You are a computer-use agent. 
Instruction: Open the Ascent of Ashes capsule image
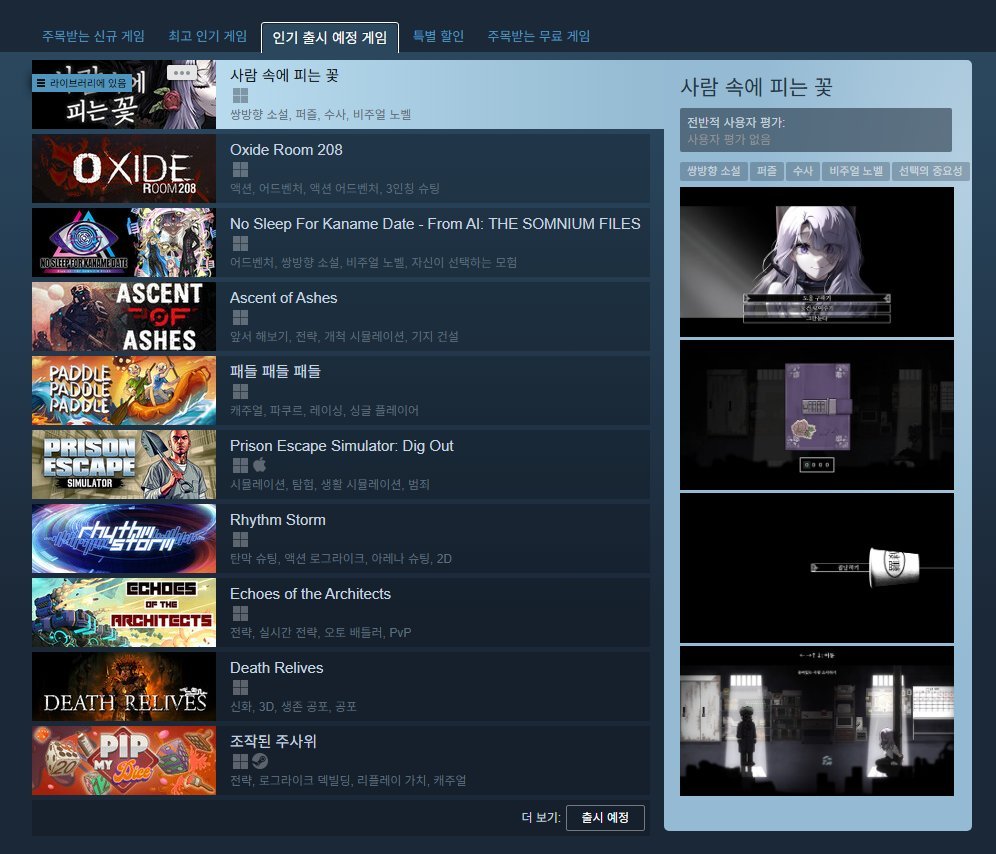coord(124,316)
